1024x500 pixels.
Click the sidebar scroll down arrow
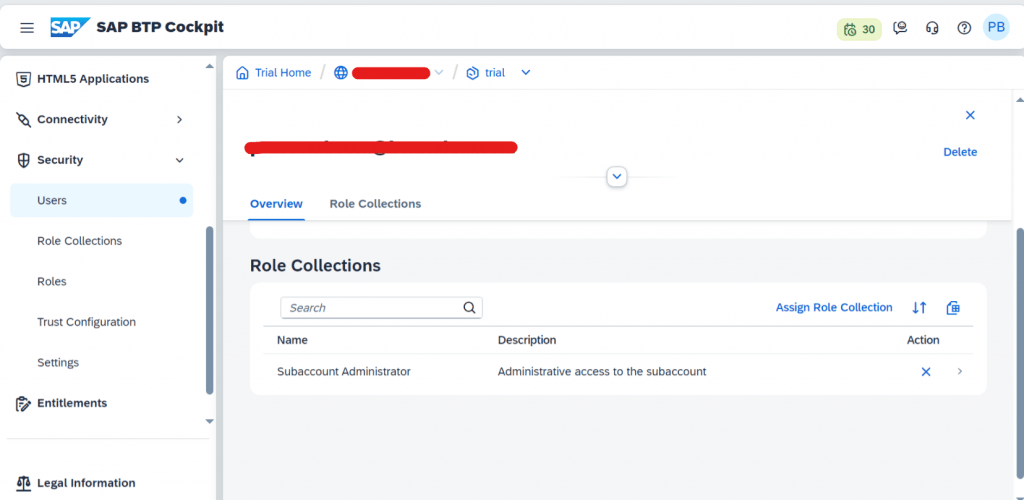(x=209, y=422)
